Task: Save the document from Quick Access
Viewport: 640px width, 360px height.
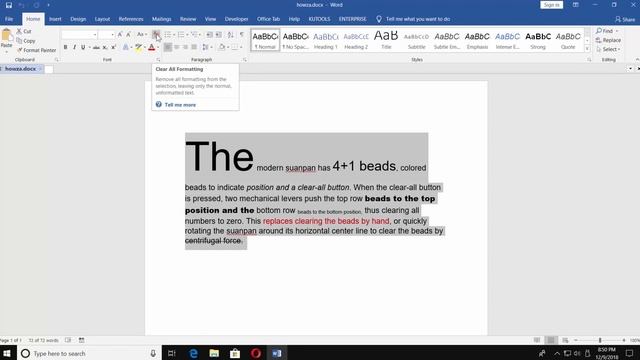Action: click(x=9, y=5)
